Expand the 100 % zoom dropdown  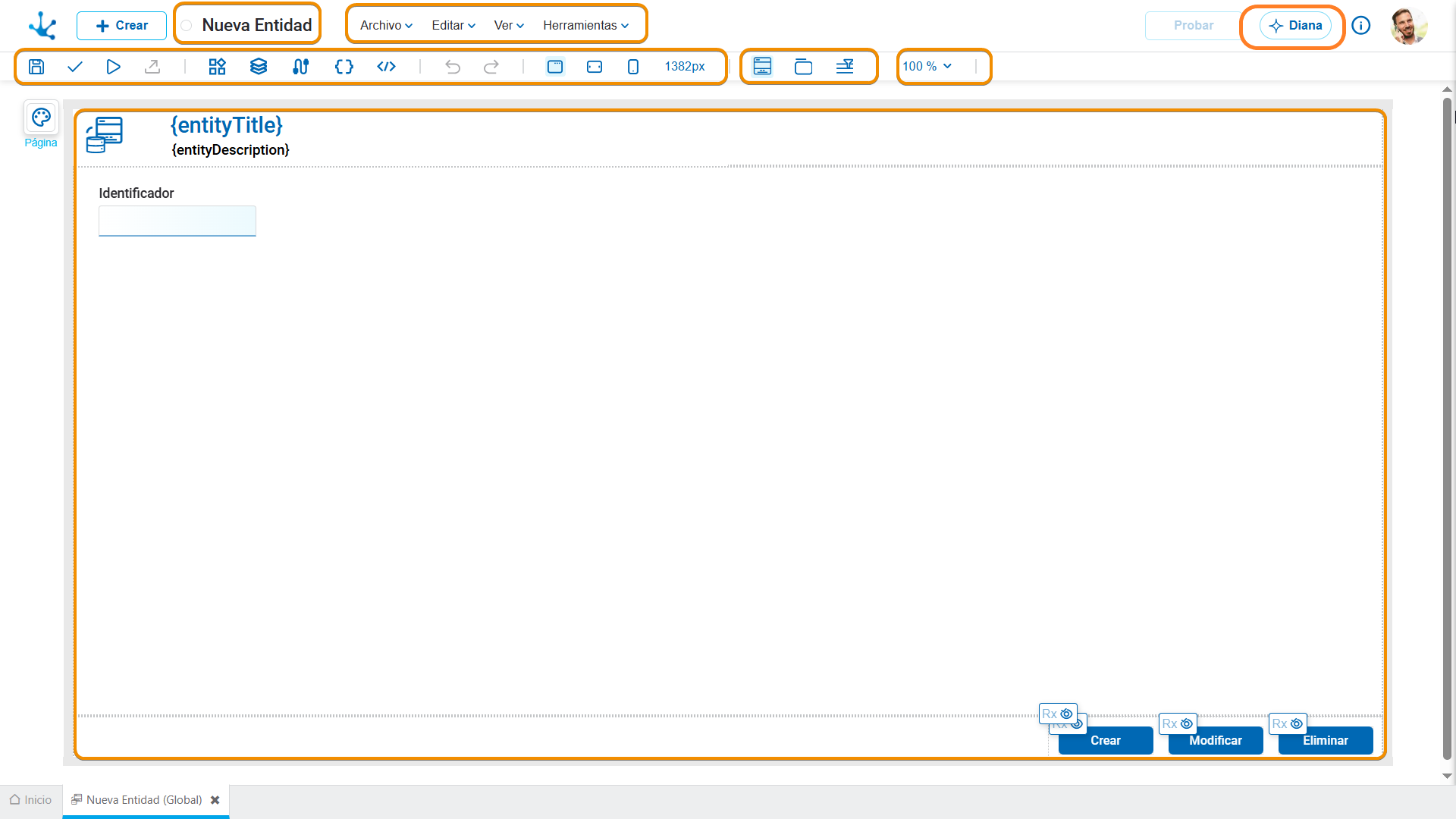927,67
